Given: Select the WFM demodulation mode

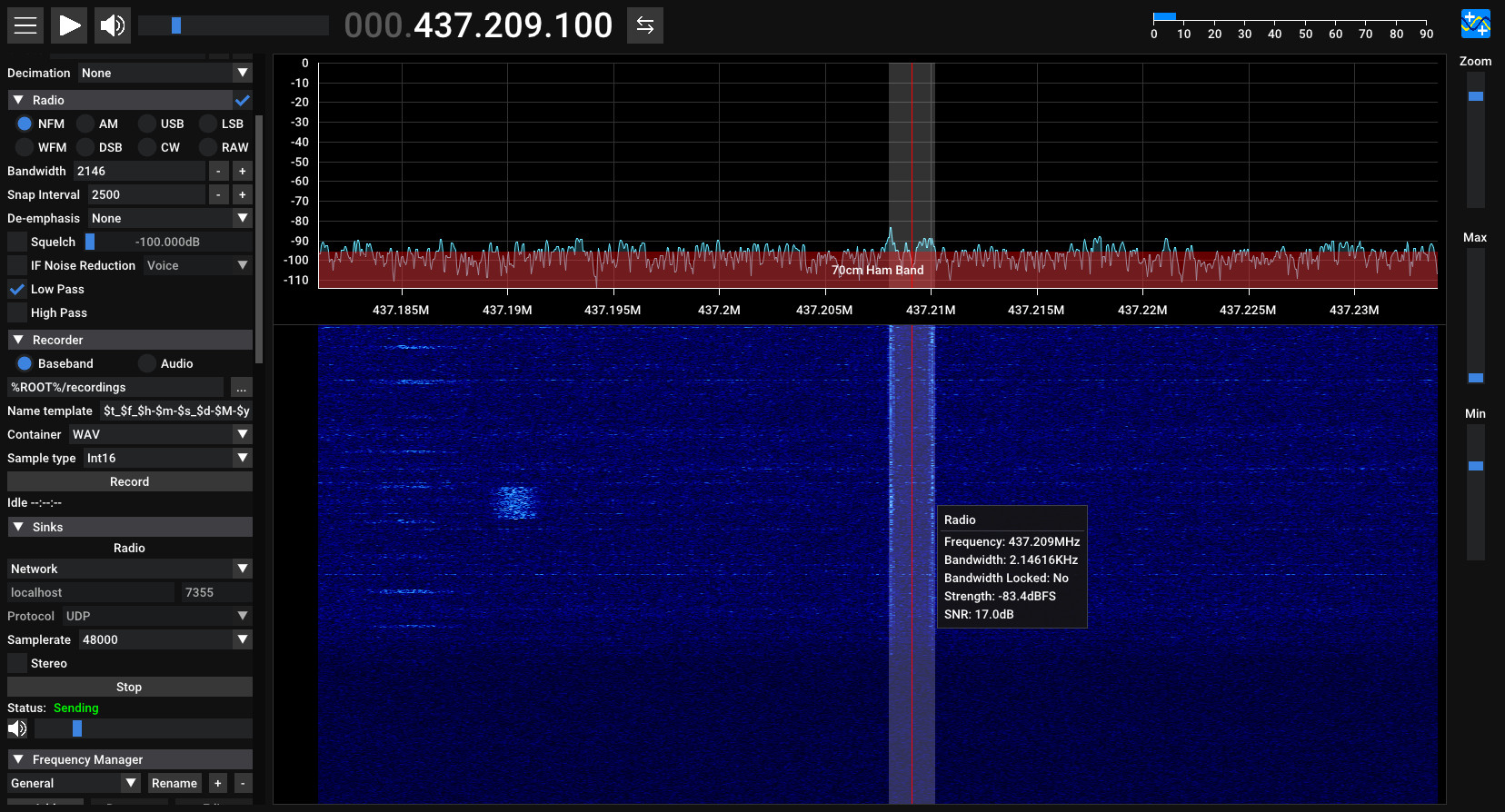Looking at the screenshot, I should (25, 147).
